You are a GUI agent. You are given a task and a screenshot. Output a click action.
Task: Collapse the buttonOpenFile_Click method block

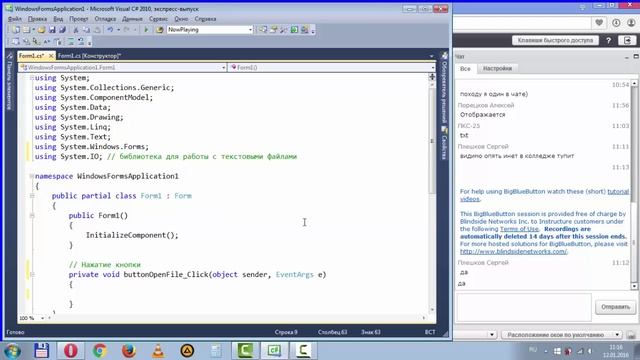[x=32, y=275]
